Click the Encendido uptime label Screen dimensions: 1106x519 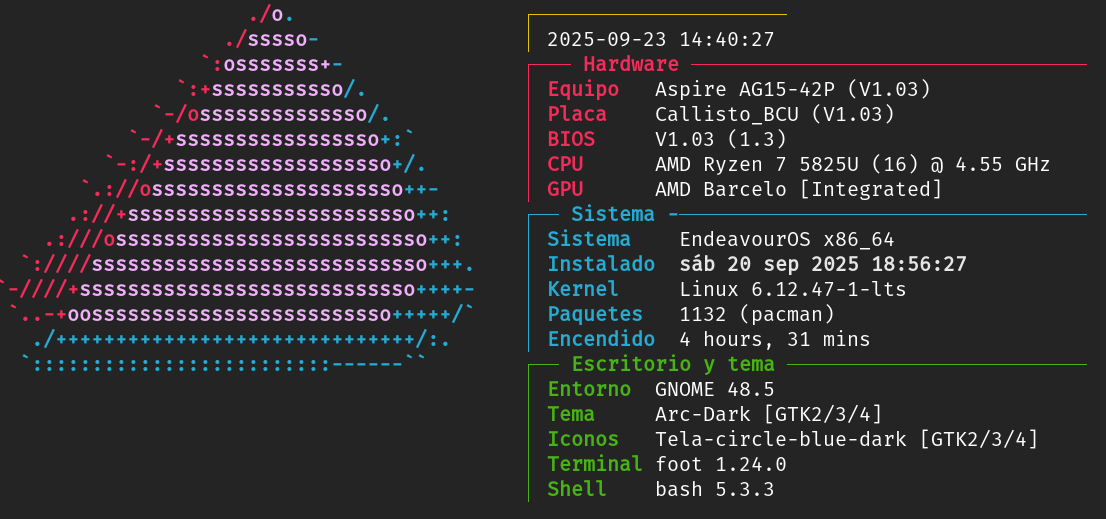(601, 340)
